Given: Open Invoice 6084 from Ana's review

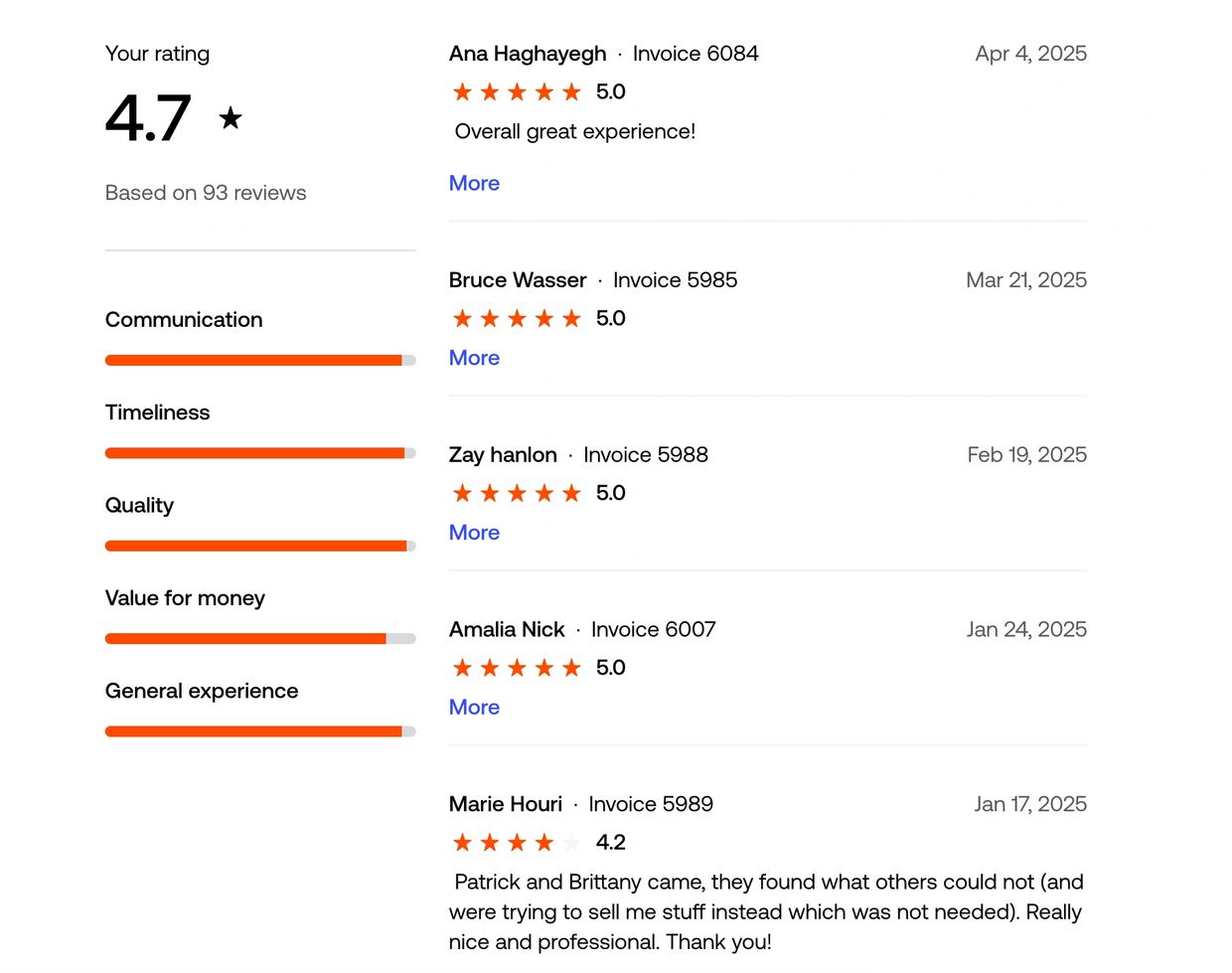Looking at the screenshot, I should pos(695,54).
